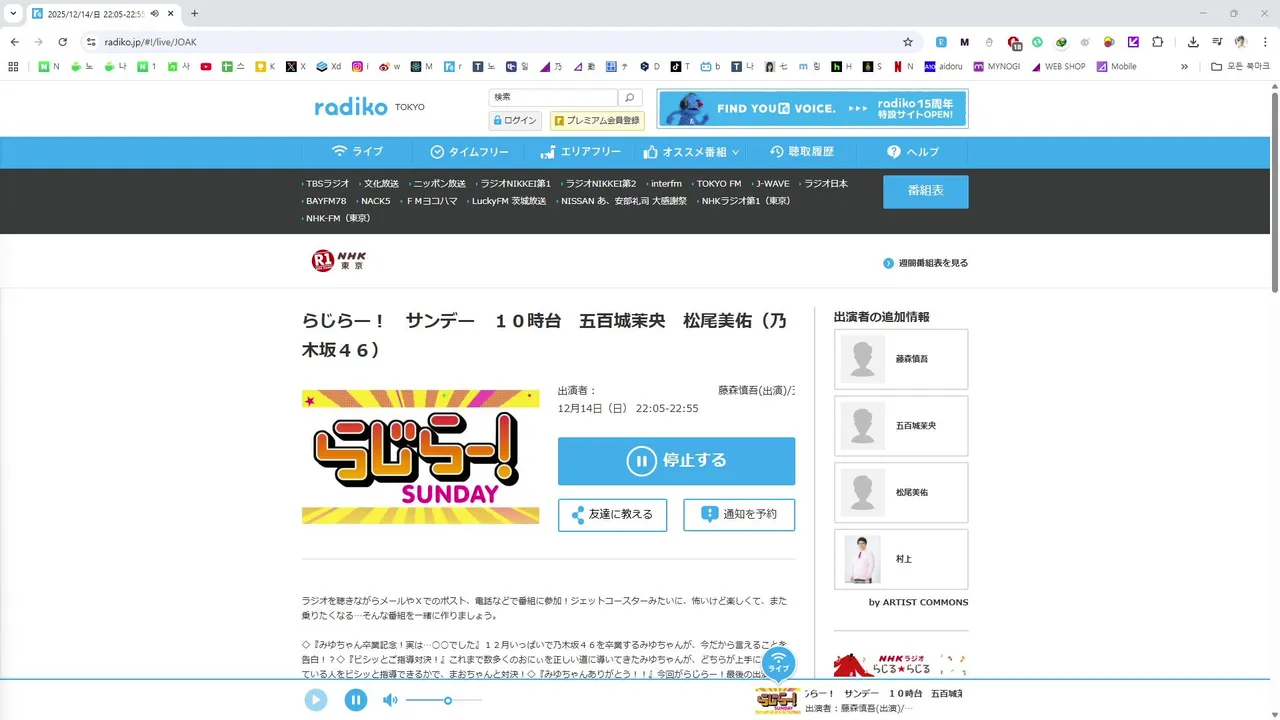The image size is (1280, 720).
Task: Expand the オススメ番組 dropdown menu
Action: (691, 152)
